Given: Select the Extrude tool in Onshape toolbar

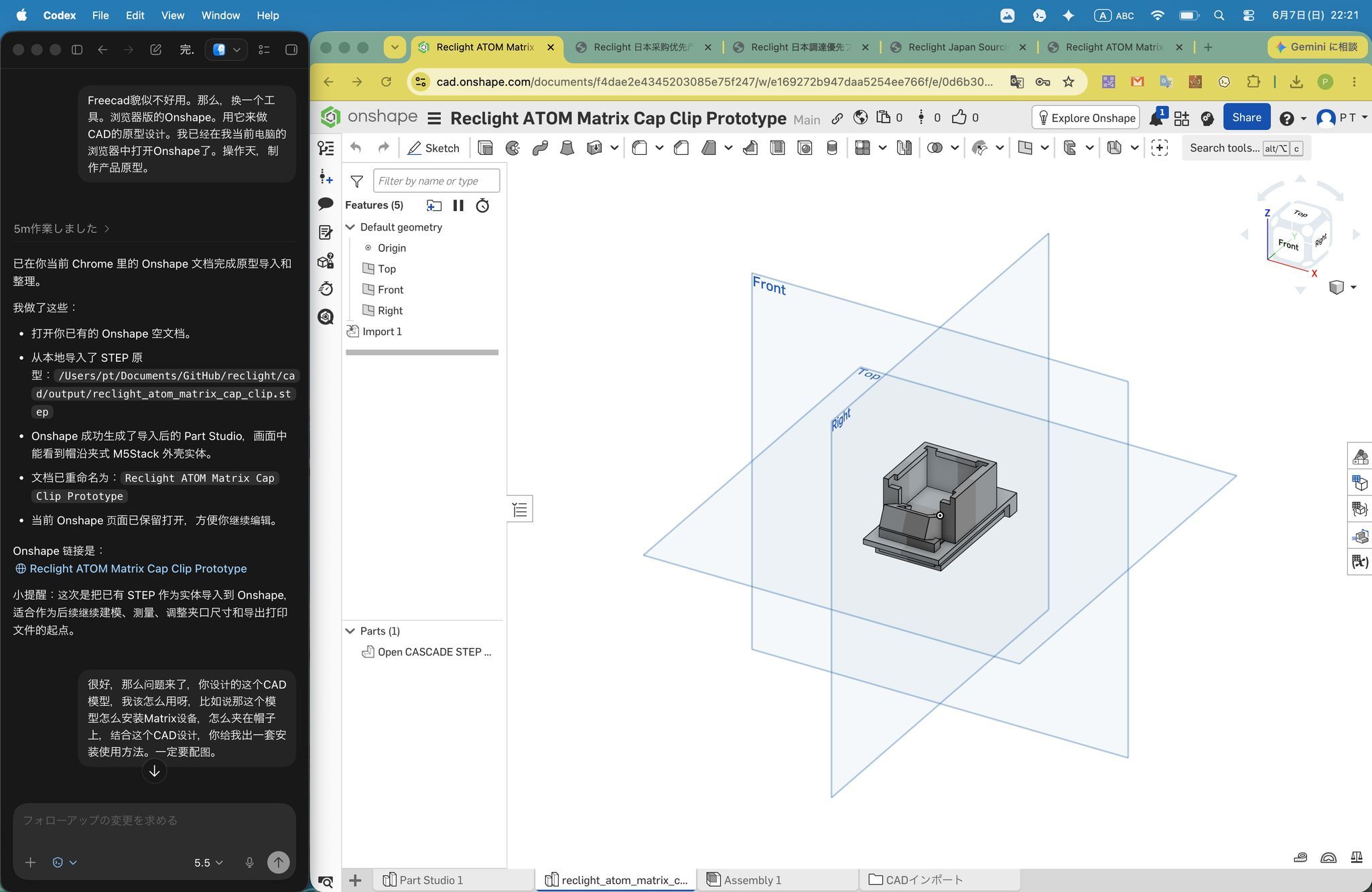Looking at the screenshot, I should pos(485,148).
